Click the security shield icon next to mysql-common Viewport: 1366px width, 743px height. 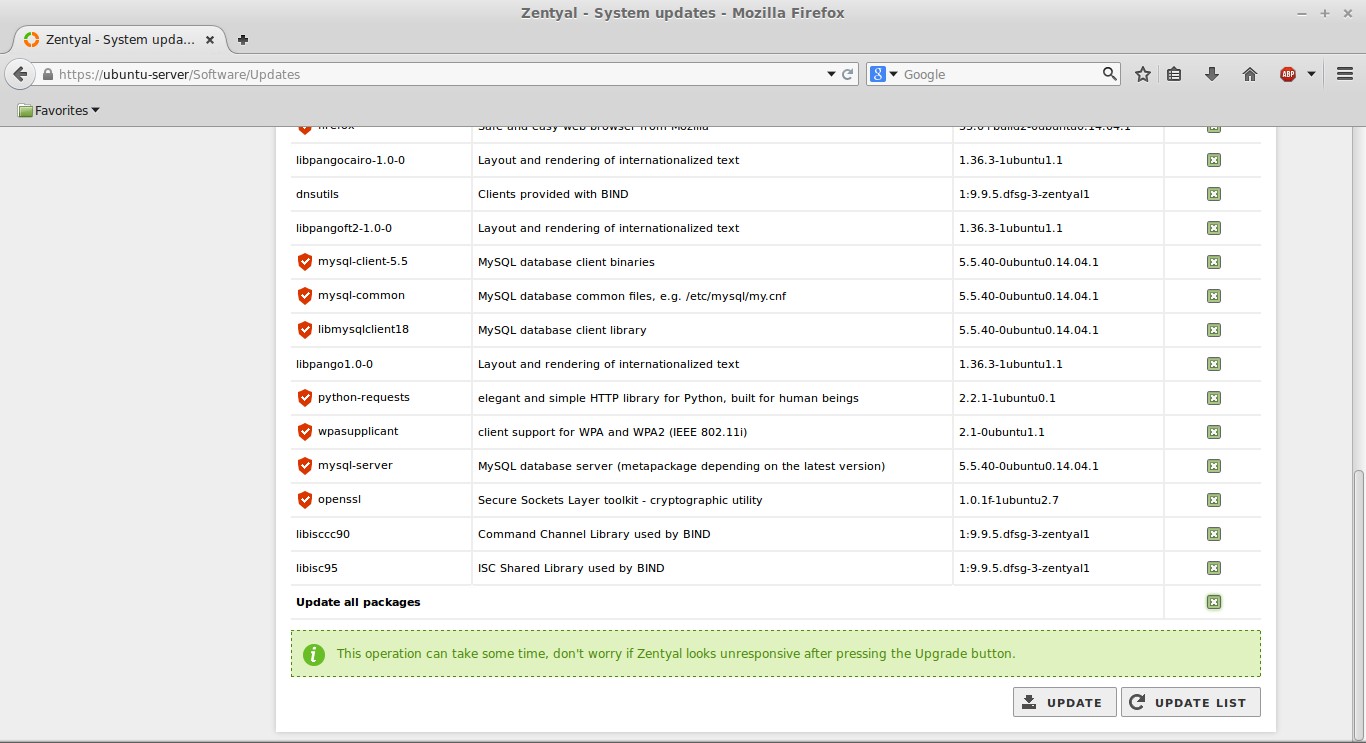(305, 296)
